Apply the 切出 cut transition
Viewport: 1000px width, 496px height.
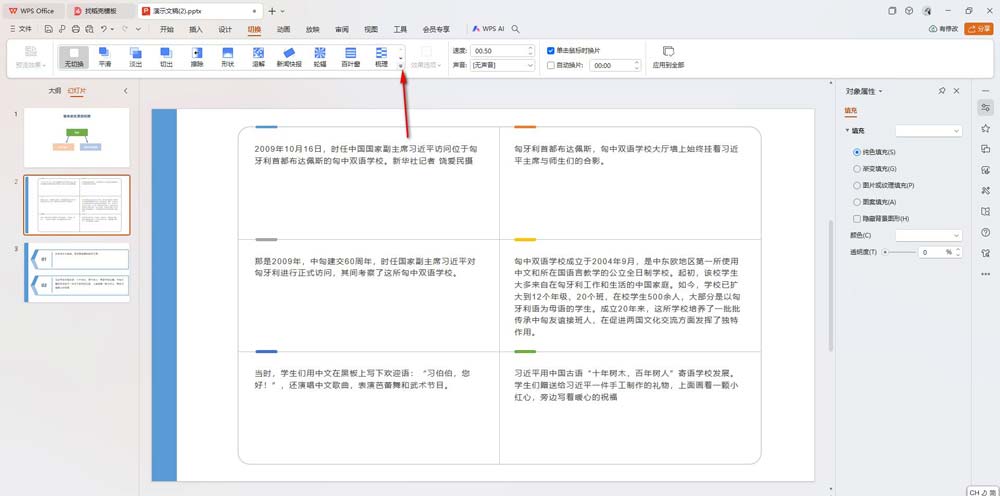tap(166, 57)
